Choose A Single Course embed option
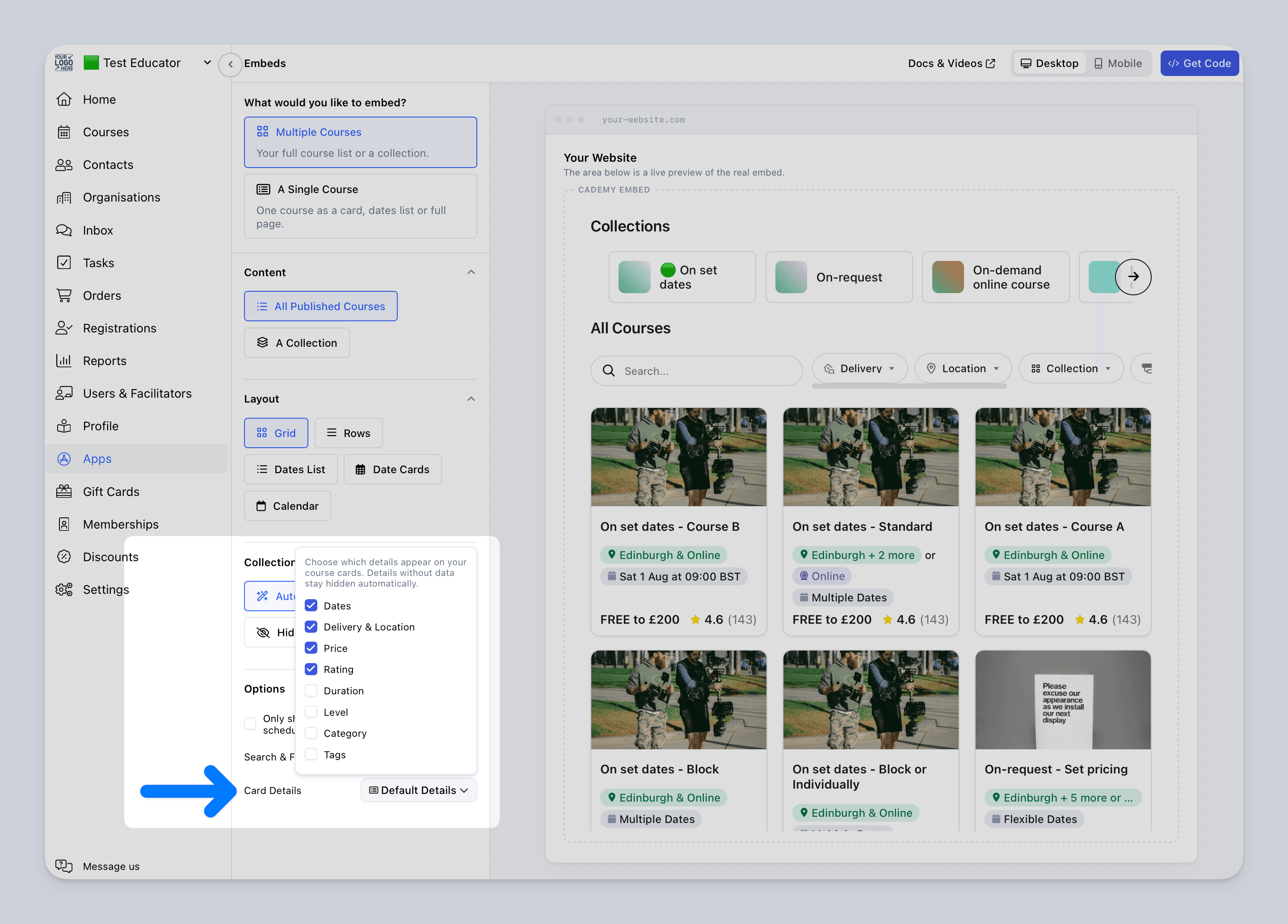 (x=360, y=206)
